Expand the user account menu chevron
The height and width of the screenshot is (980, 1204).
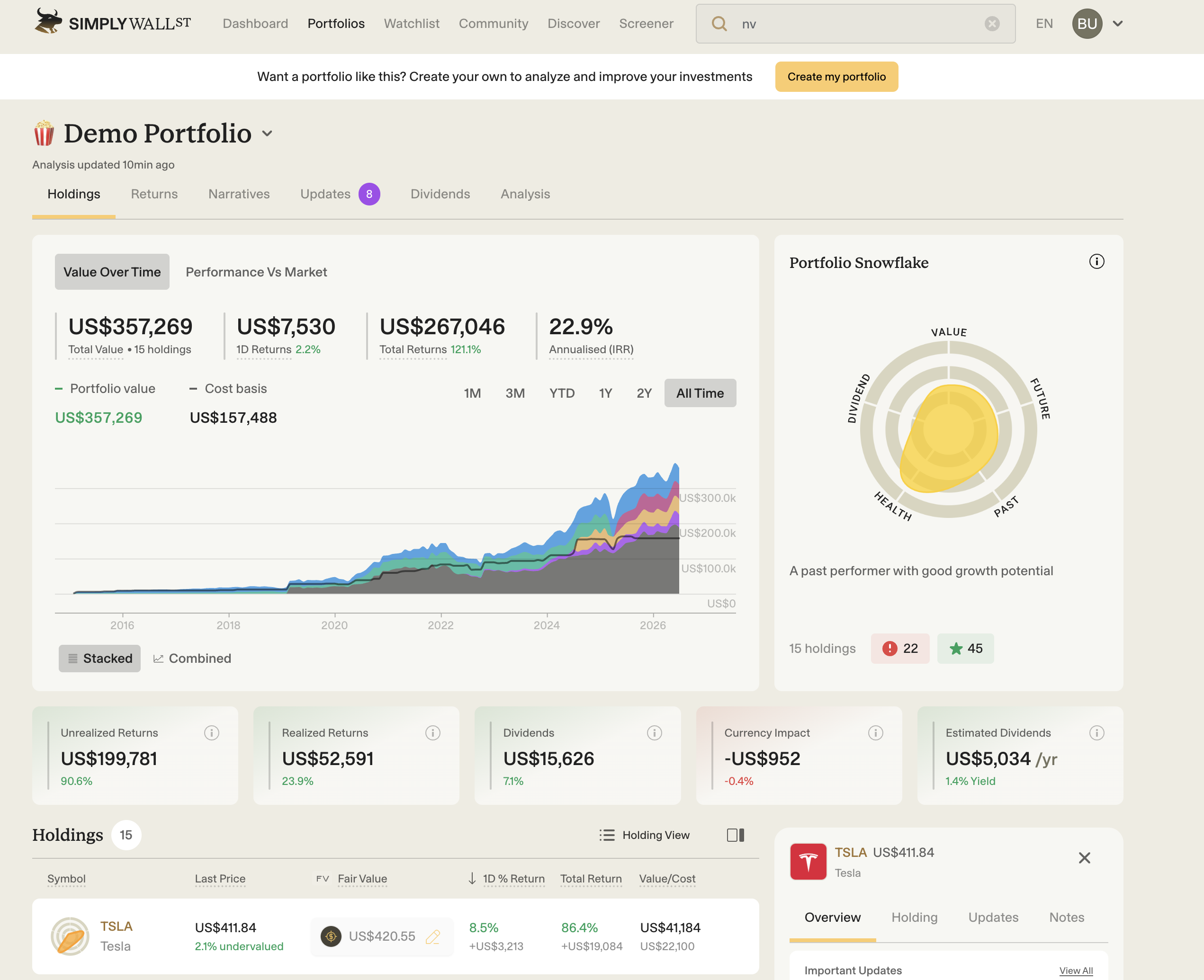tap(1118, 24)
